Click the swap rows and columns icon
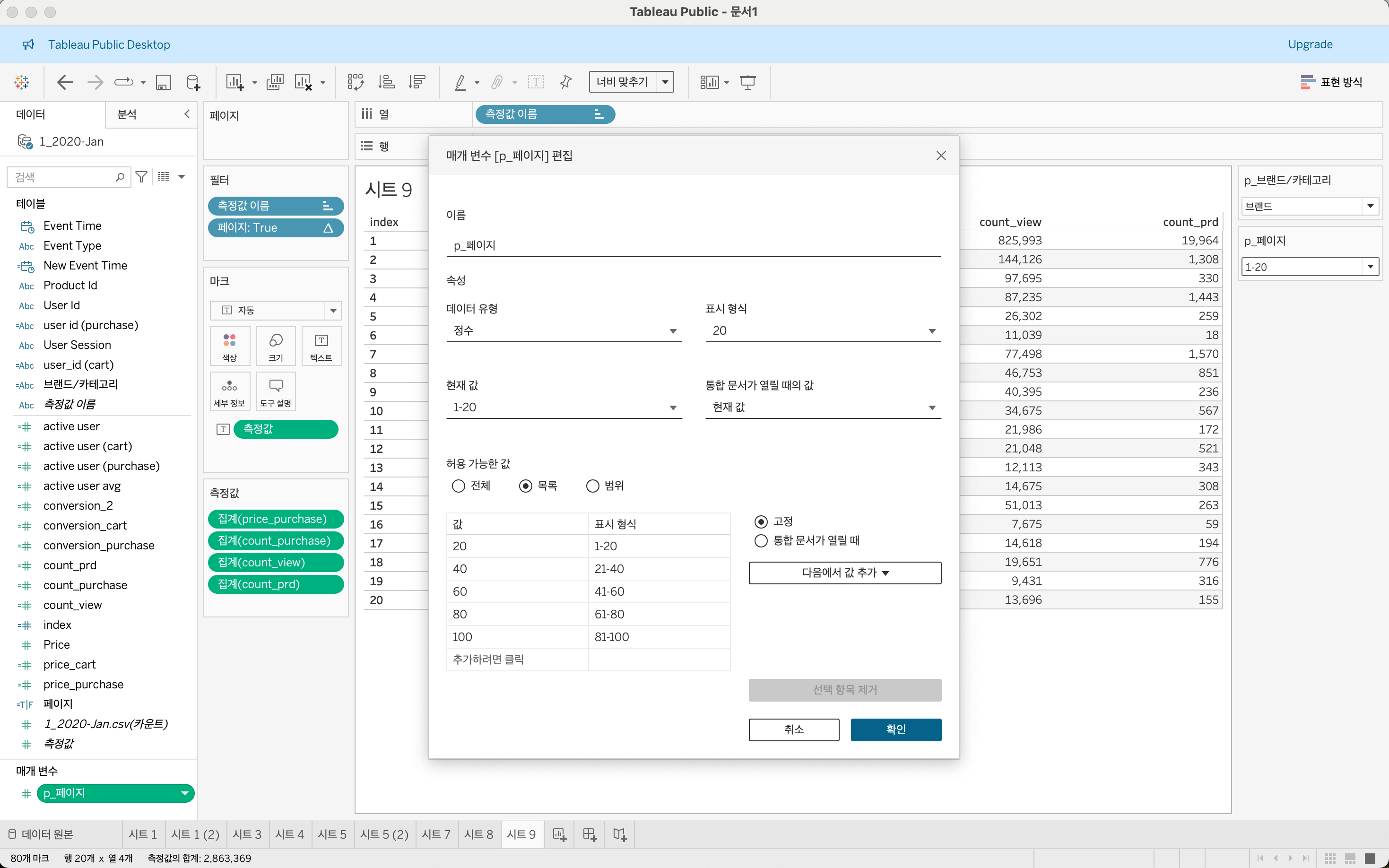 click(x=355, y=82)
